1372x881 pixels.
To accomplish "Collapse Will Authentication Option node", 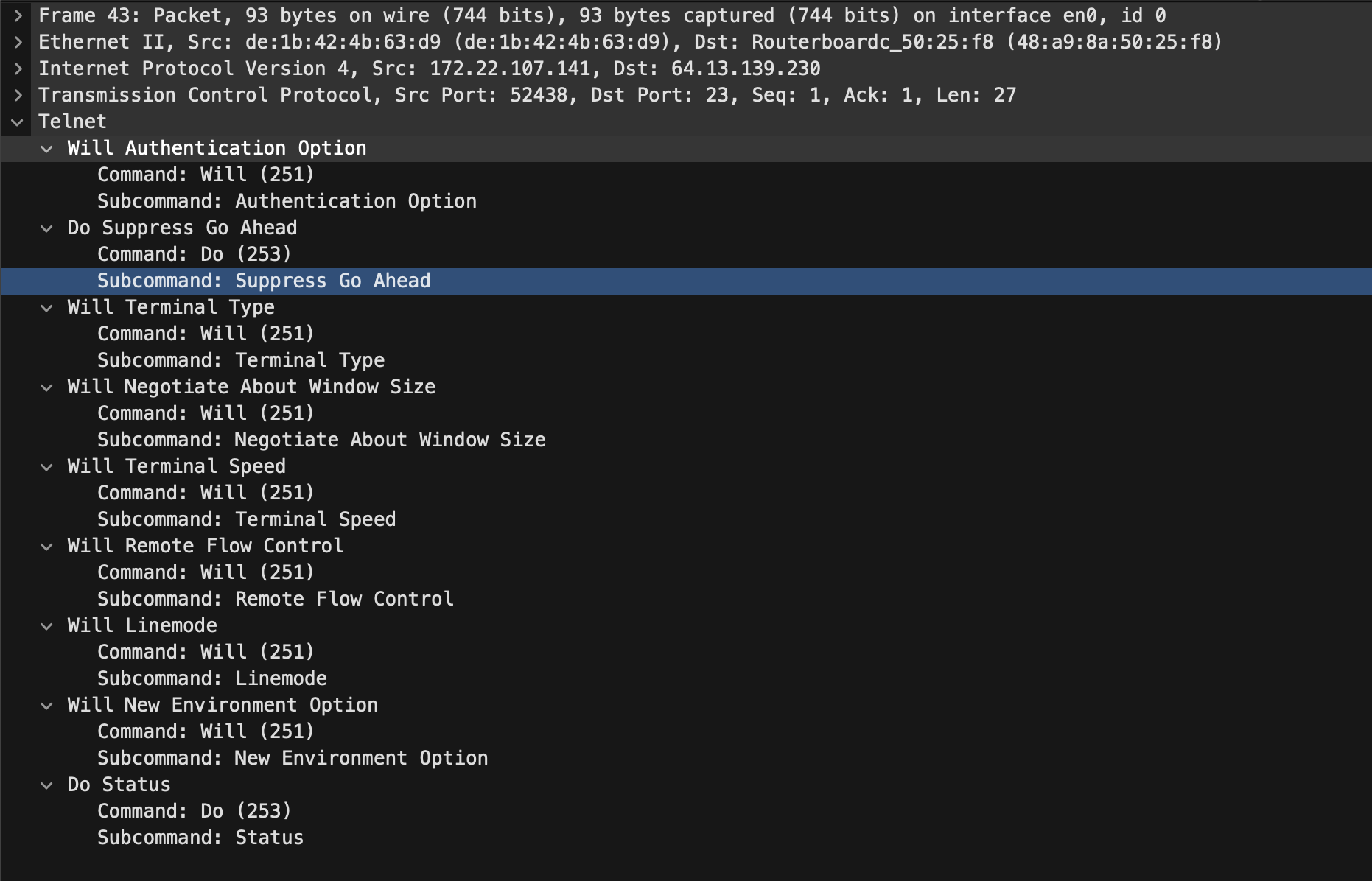I will click(46, 148).
